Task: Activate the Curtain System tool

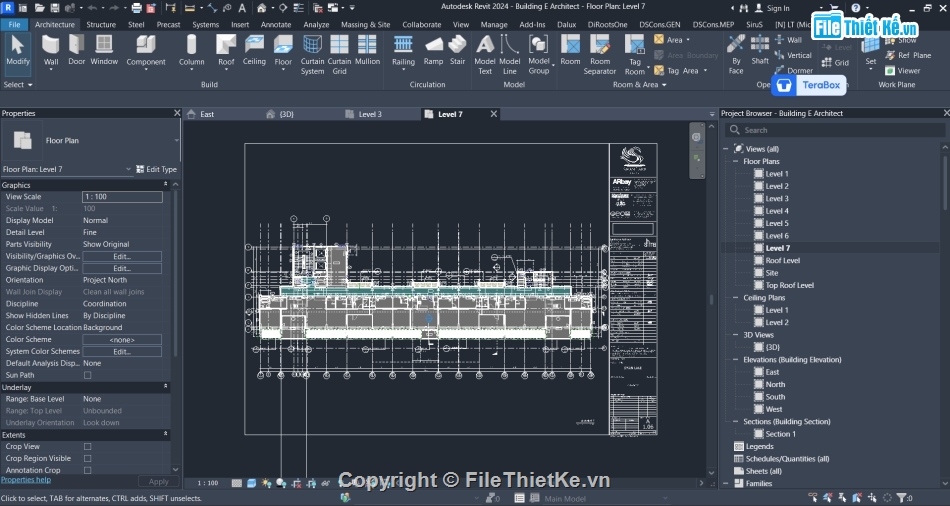Action: point(312,55)
